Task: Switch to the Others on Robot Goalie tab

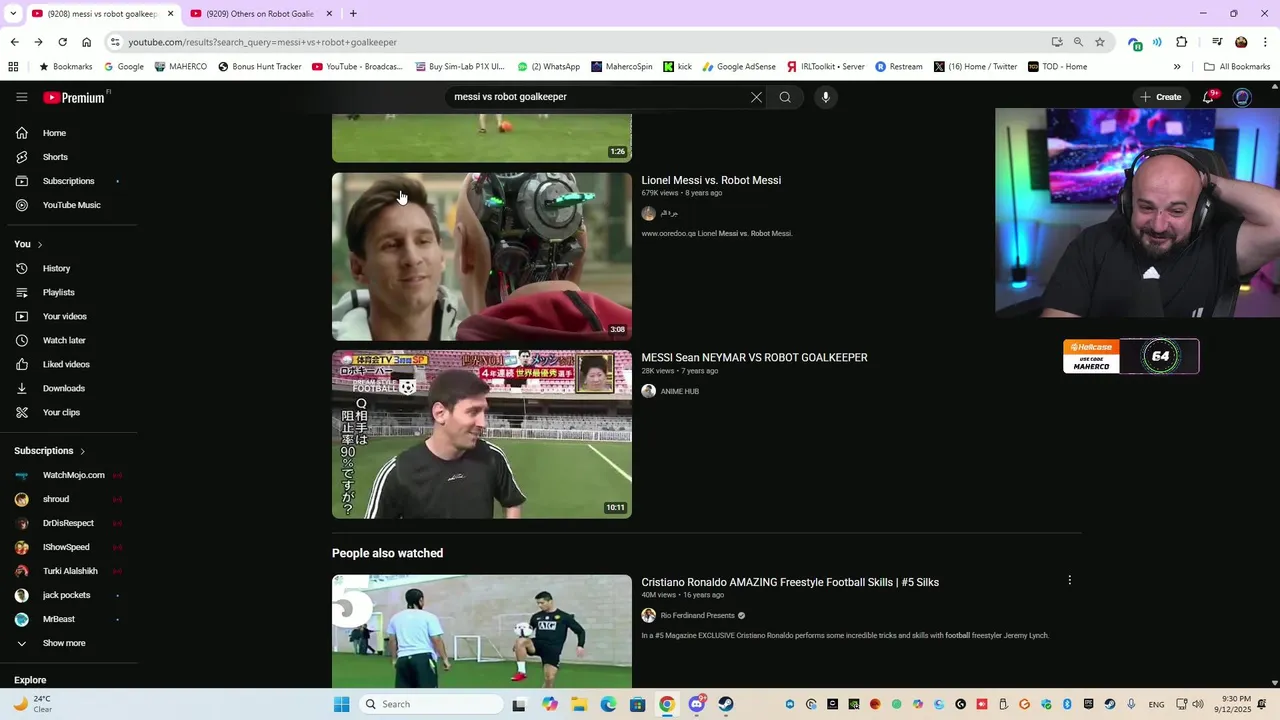Action: click(260, 14)
